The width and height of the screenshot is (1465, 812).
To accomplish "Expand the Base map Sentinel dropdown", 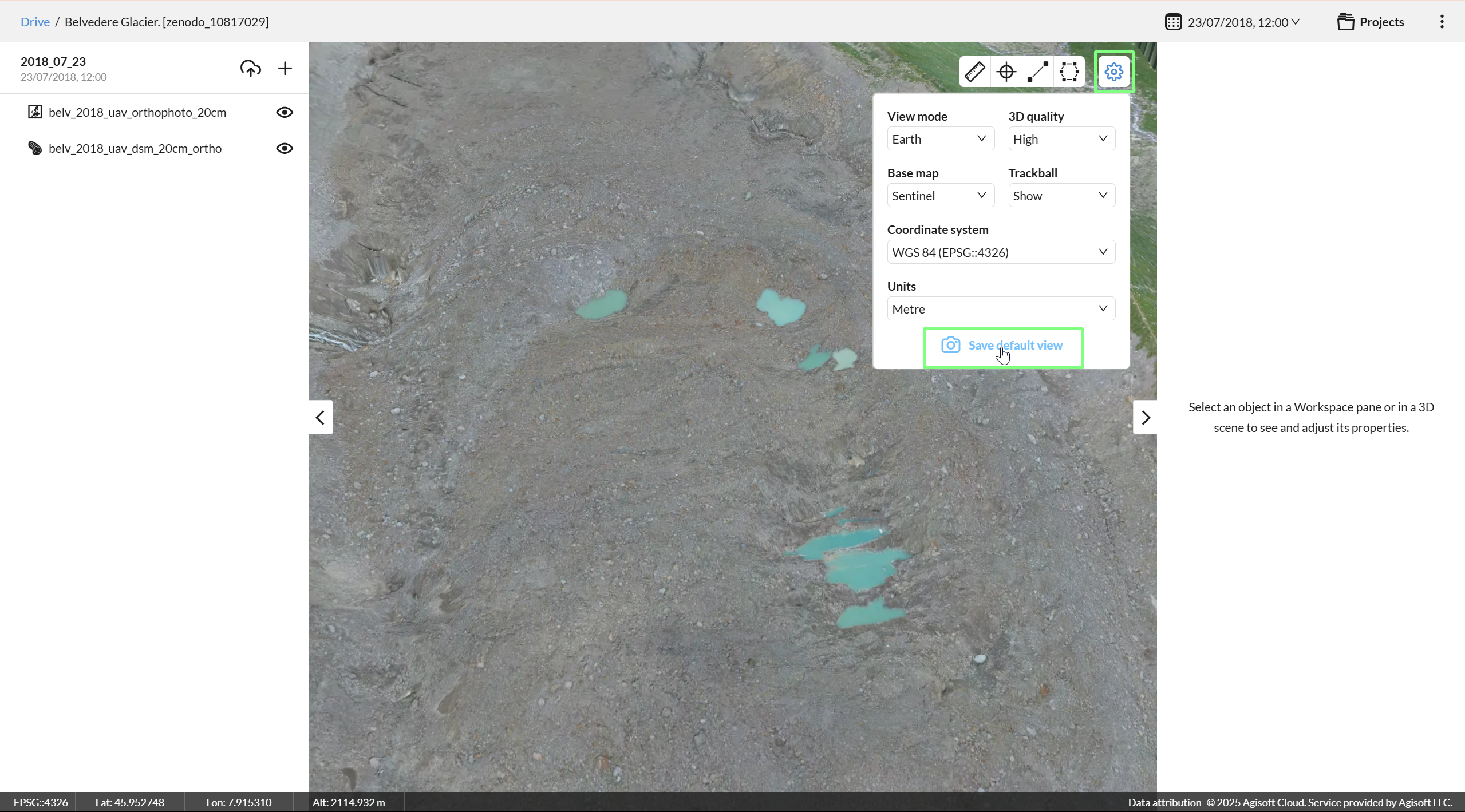I will point(940,196).
